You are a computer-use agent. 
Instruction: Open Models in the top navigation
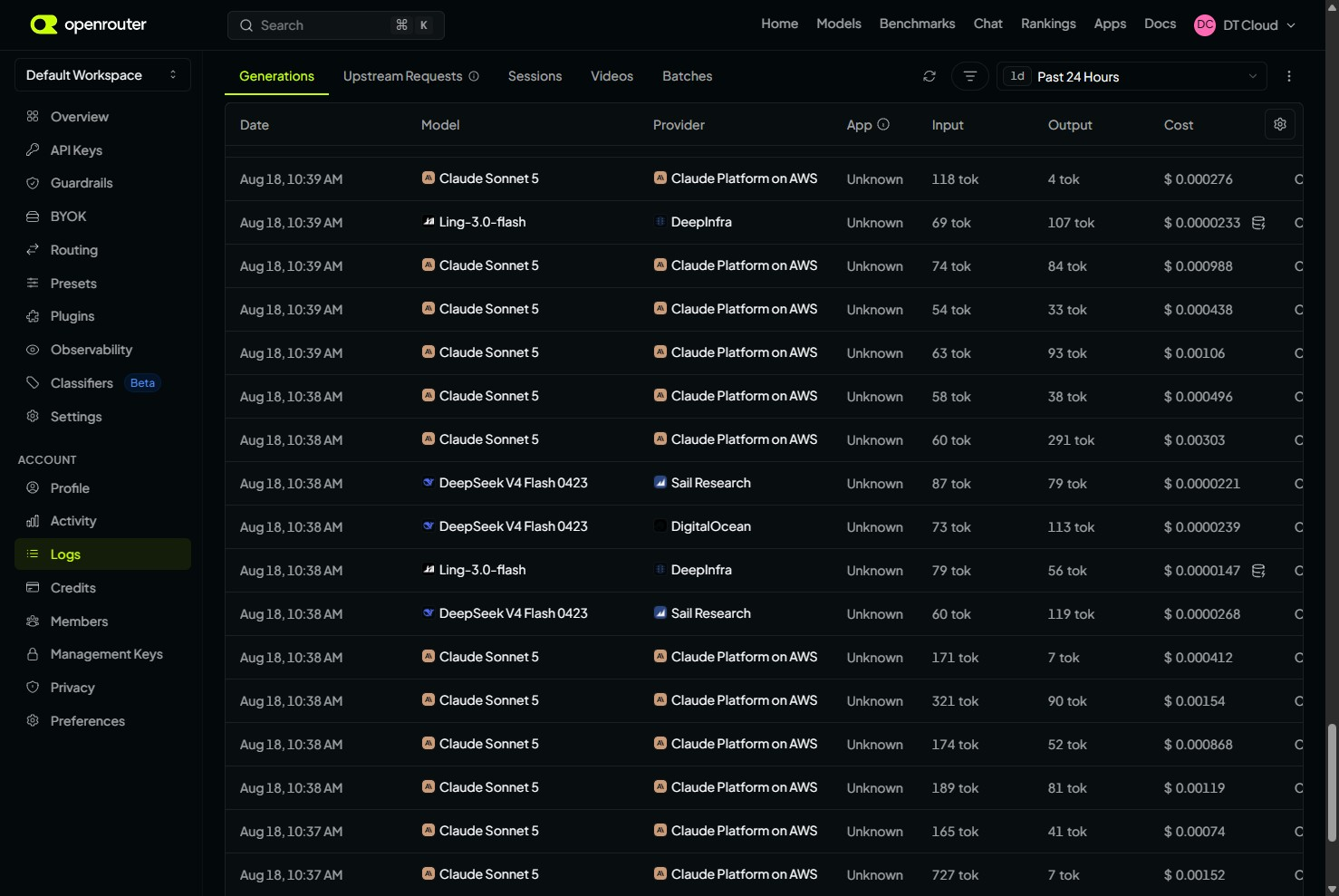tap(839, 24)
